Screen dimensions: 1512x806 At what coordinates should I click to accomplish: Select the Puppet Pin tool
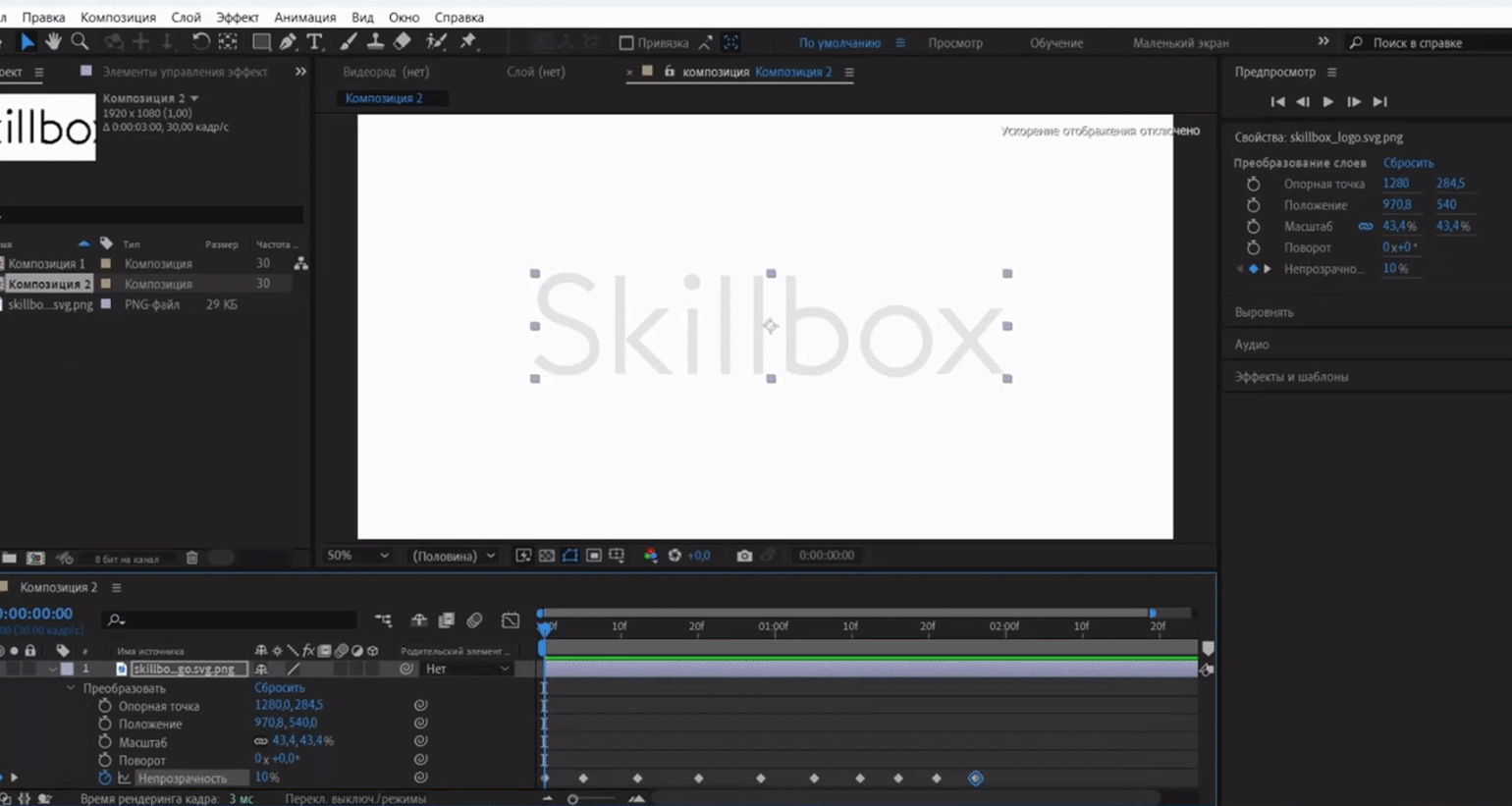[468, 41]
